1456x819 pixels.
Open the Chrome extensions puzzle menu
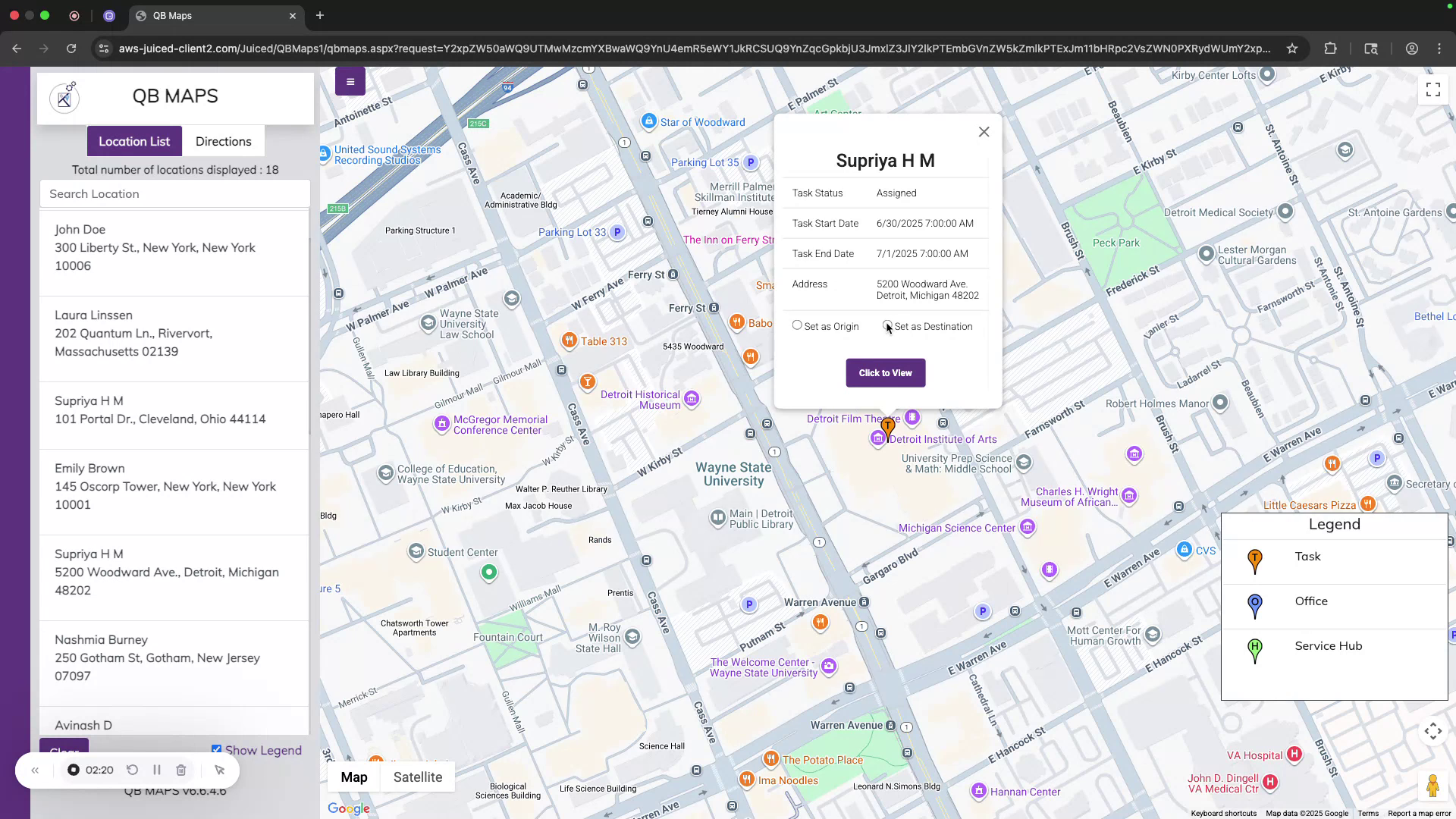click(x=1331, y=48)
